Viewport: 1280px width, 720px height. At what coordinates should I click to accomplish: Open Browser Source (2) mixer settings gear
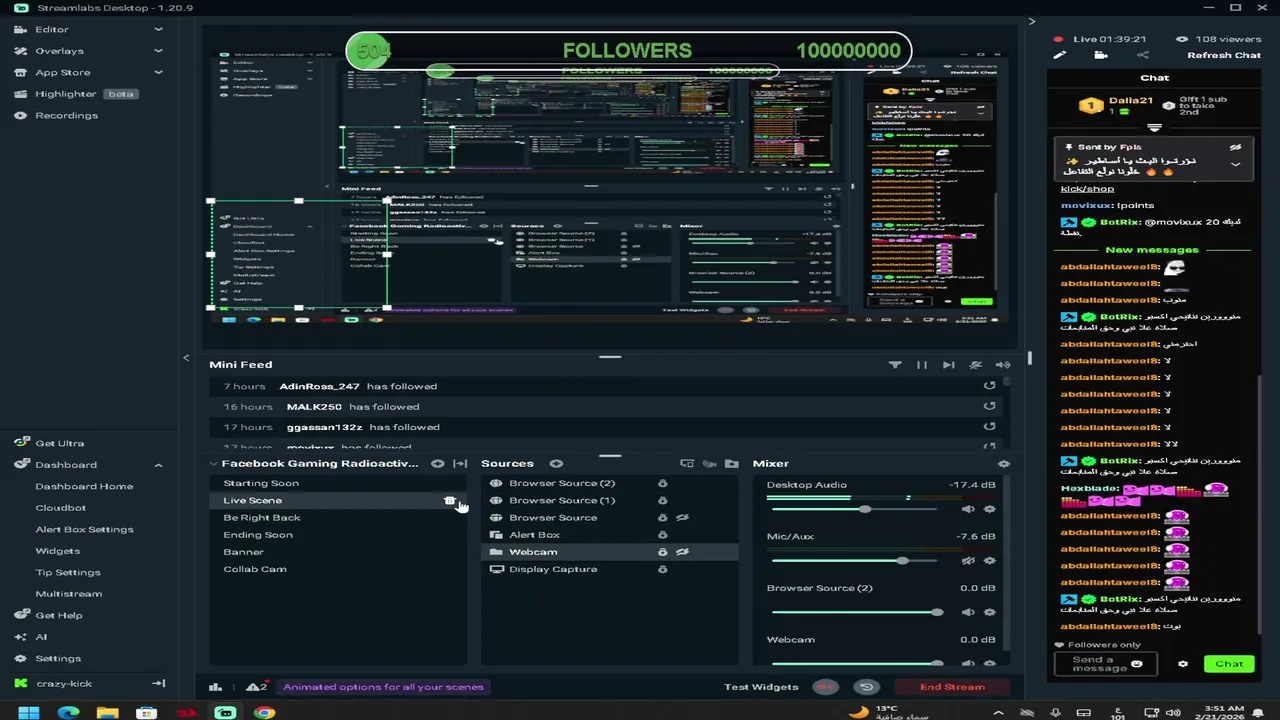pos(989,612)
